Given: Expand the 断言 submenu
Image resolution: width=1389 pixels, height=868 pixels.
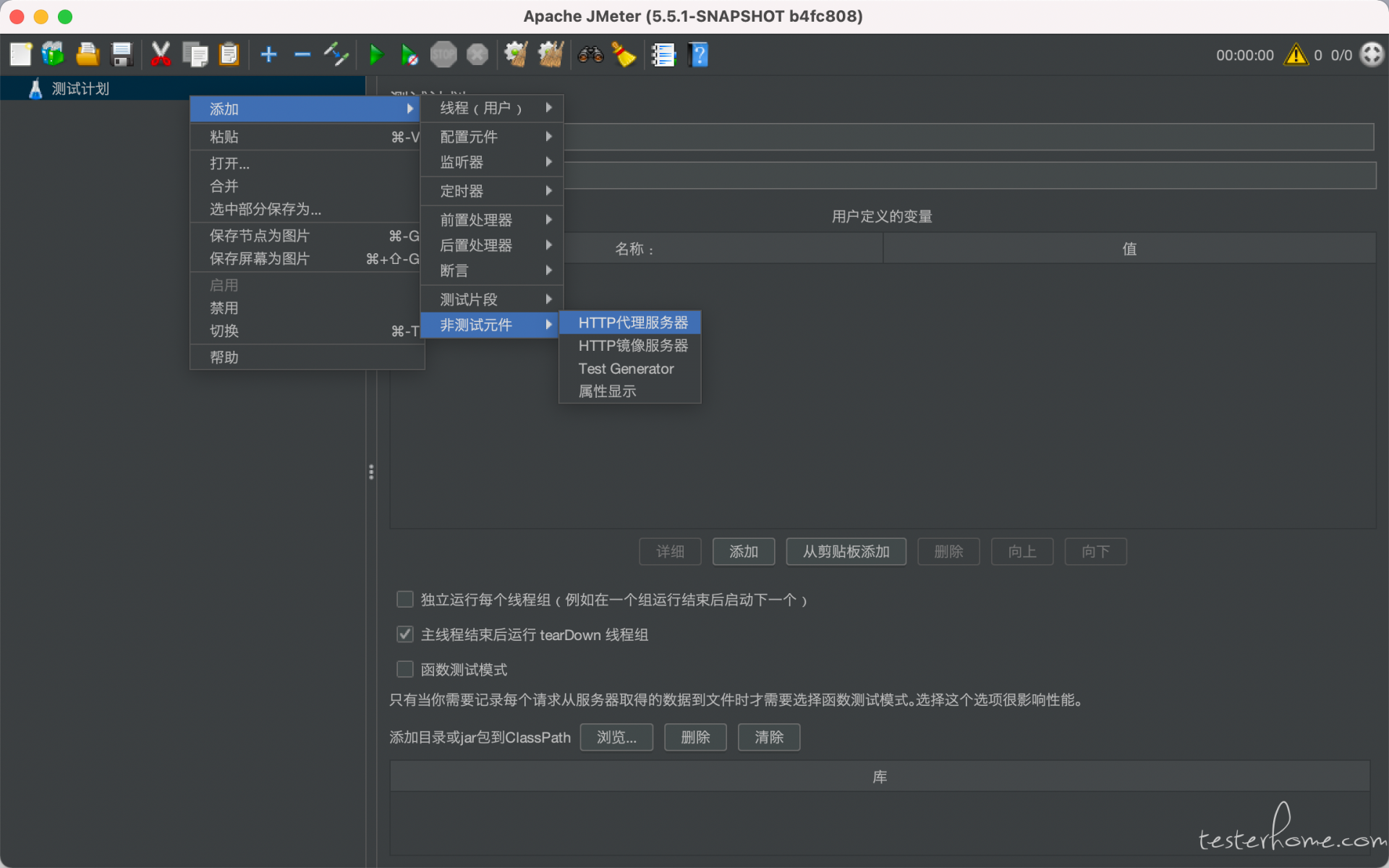Looking at the screenshot, I should [x=490, y=271].
